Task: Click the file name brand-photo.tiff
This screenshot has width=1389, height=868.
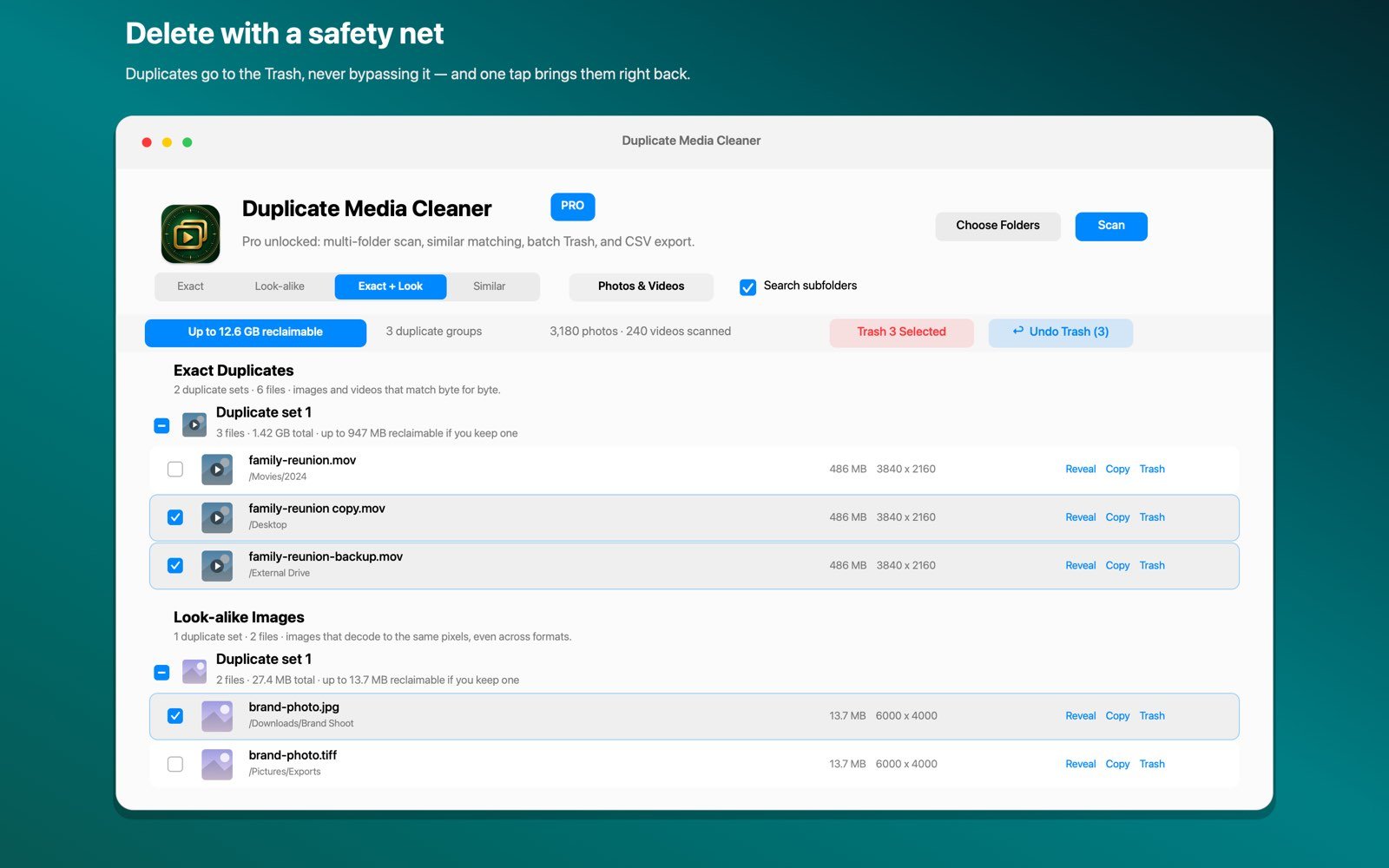Action: coord(293,755)
